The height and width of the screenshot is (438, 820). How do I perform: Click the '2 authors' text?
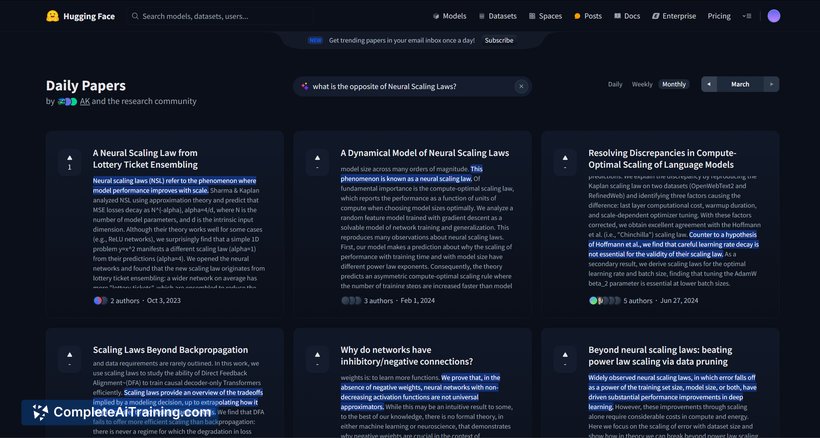pos(125,301)
